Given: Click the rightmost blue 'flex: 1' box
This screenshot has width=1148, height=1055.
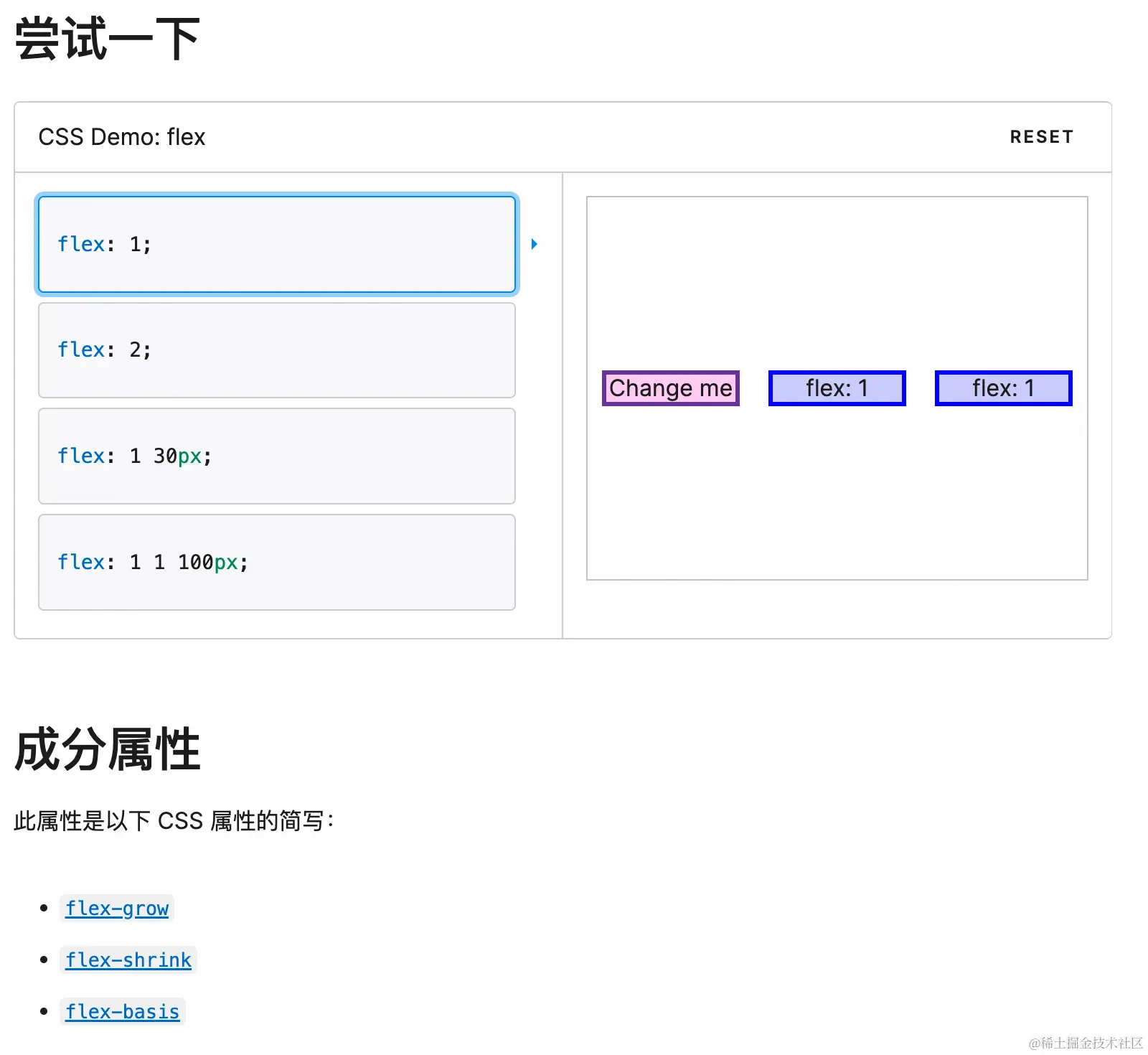Looking at the screenshot, I should tap(1004, 388).
